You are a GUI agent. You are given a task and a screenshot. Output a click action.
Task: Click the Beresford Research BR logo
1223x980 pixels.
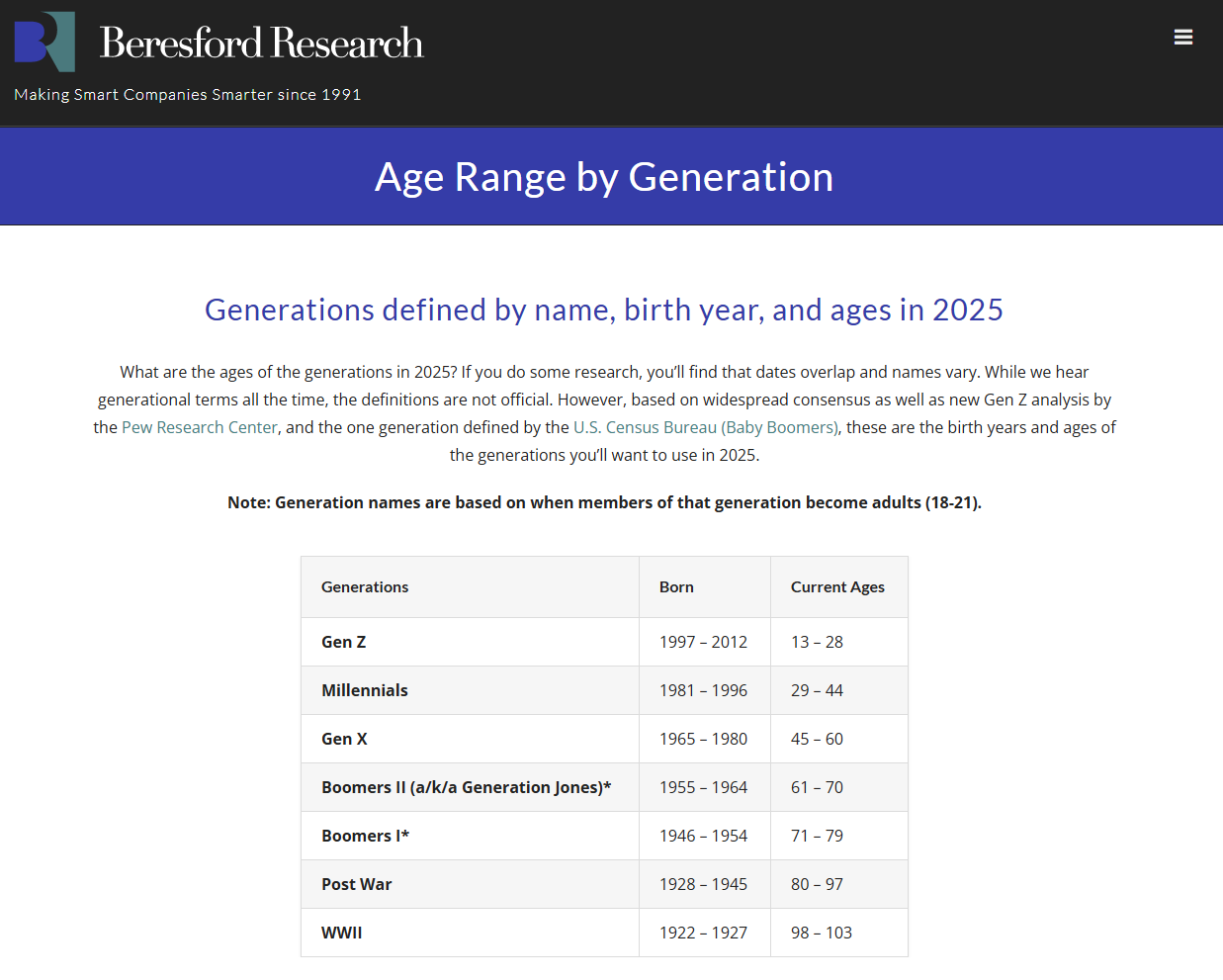coord(44,42)
